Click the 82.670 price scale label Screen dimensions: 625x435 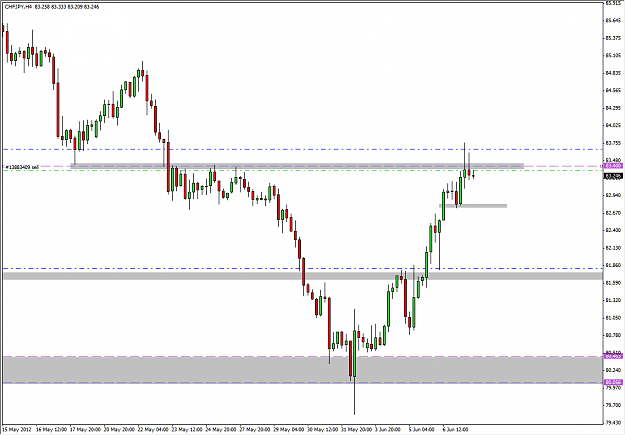(x=613, y=213)
